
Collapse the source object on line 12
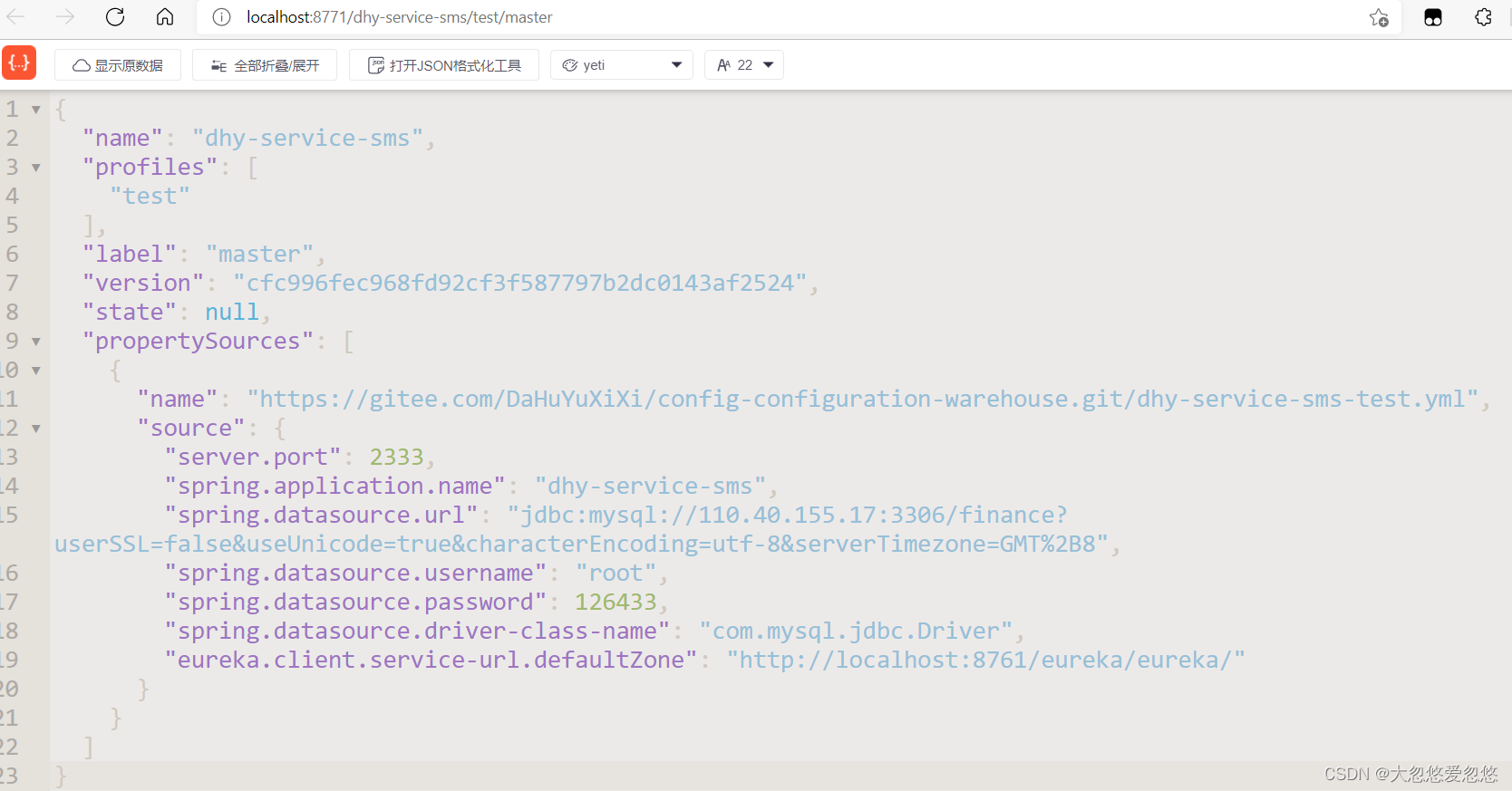click(x=36, y=429)
